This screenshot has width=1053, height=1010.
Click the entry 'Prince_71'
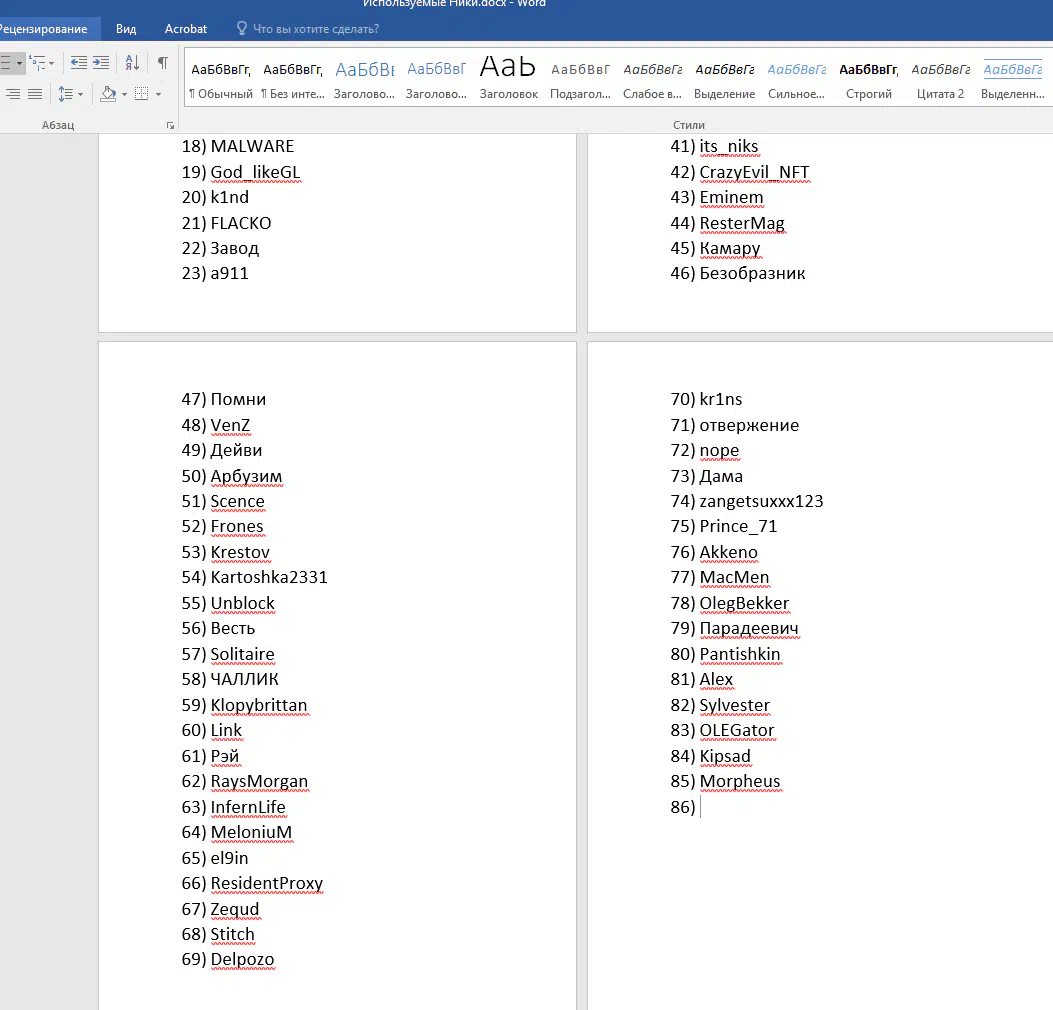coord(738,526)
